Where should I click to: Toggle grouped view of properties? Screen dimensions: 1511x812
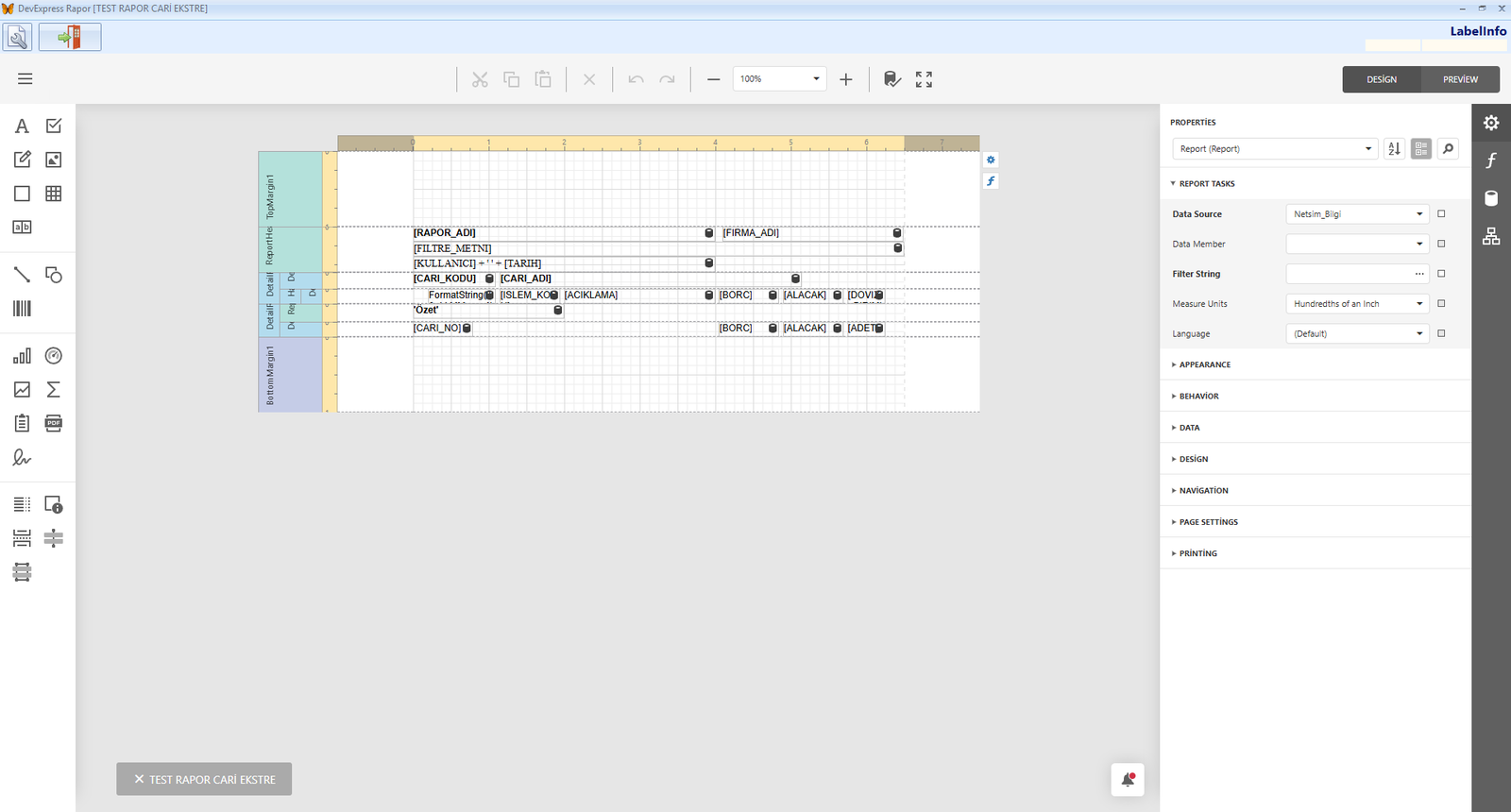tap(1421, 149)
